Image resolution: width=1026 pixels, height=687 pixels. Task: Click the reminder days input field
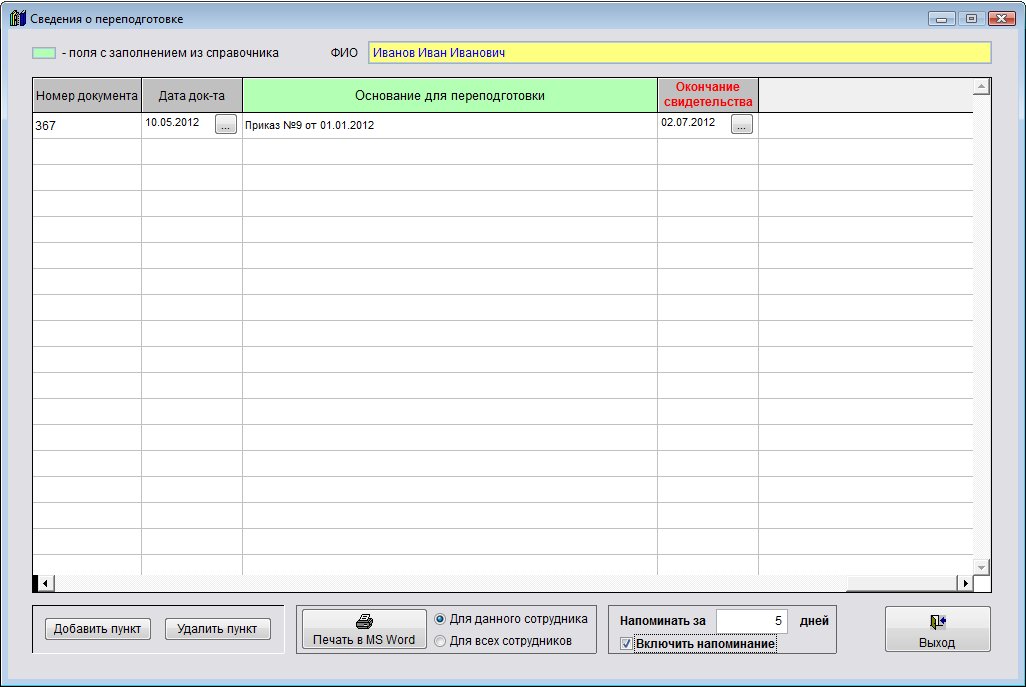click(x=751, y=621)
